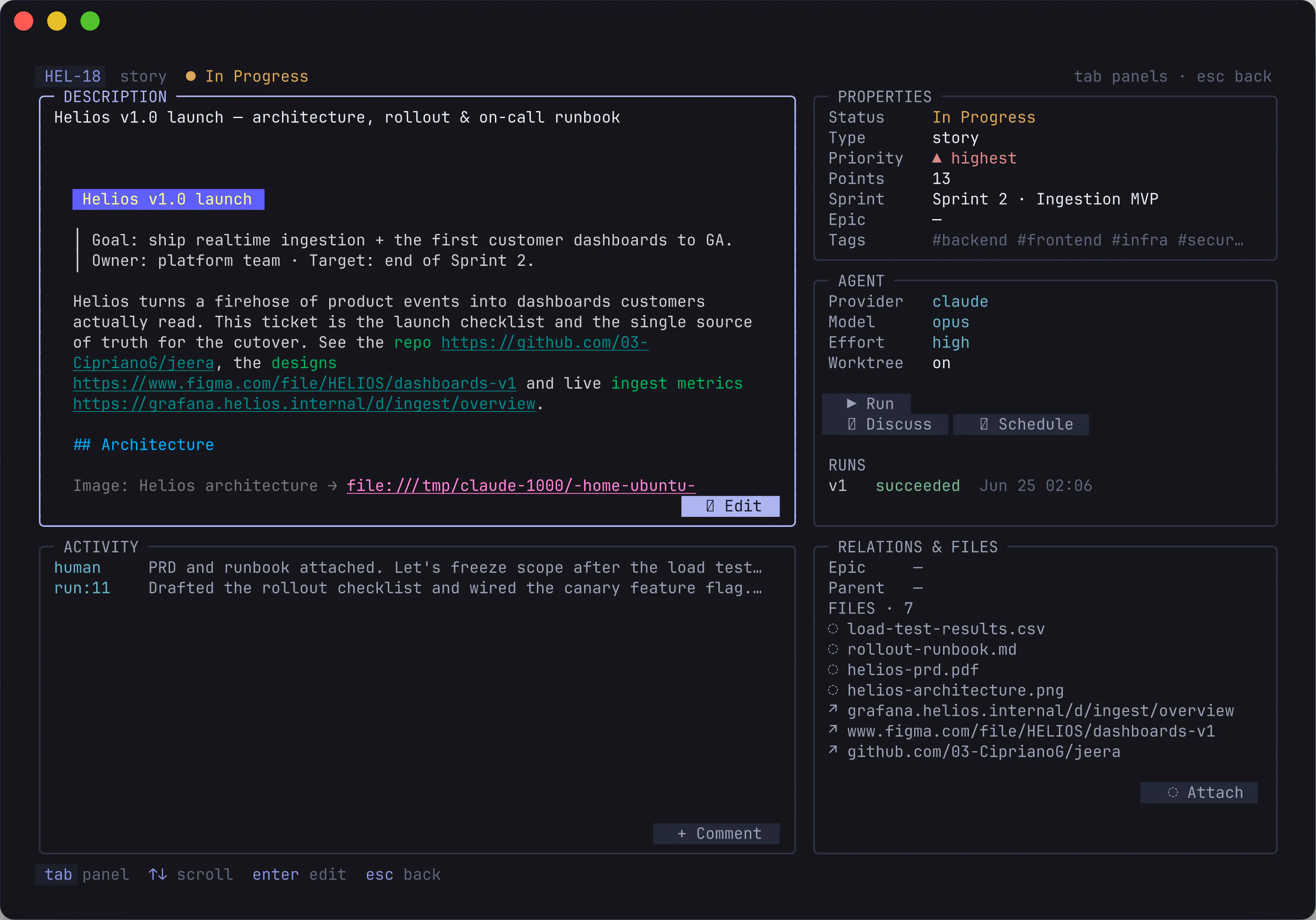Click the up-down scroll arrows in the footer
Viewport: 1316px width, 920px height.
coord(158,874)
